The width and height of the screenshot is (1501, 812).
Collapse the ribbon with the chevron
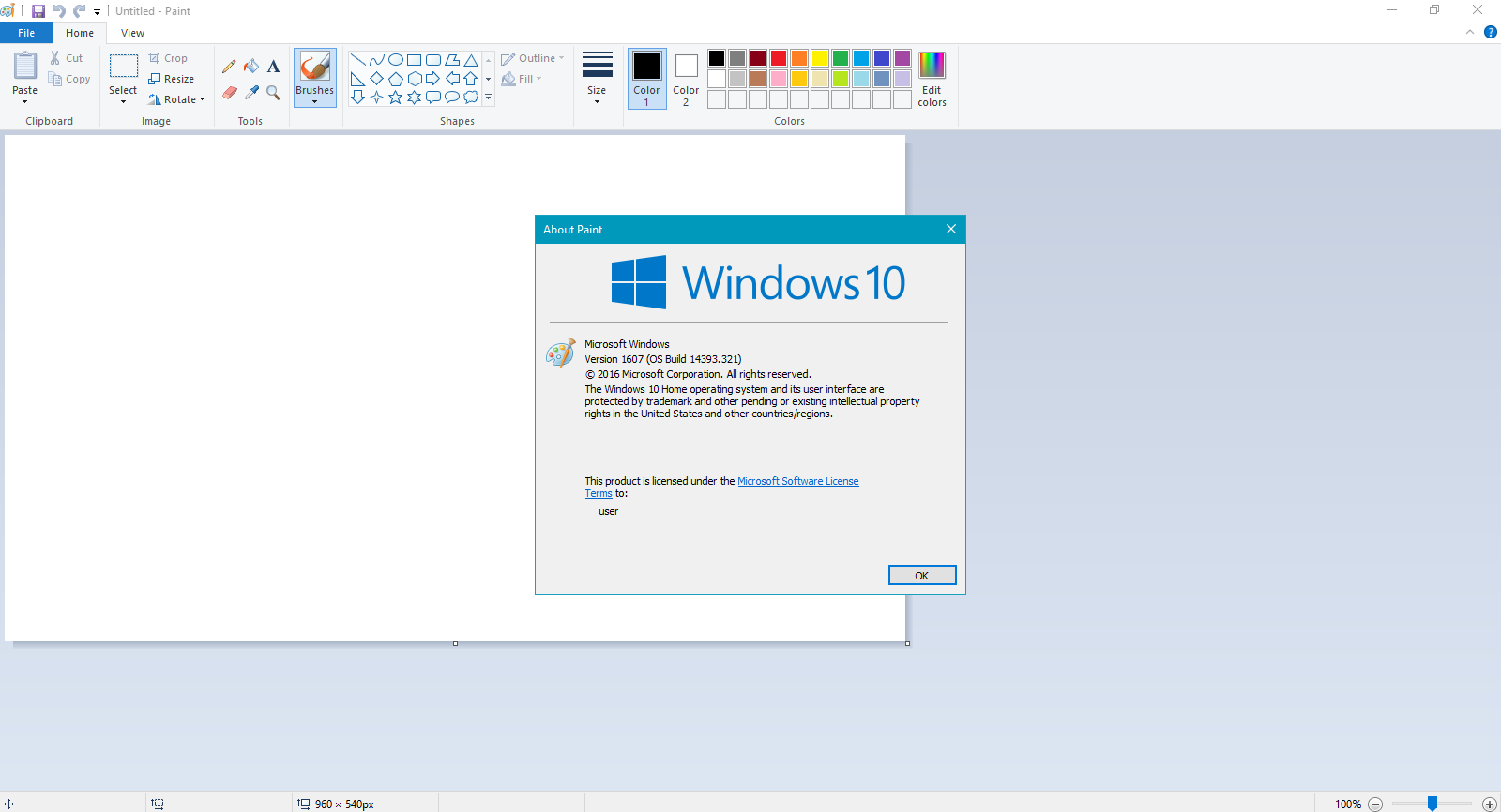pos(1470,32)
